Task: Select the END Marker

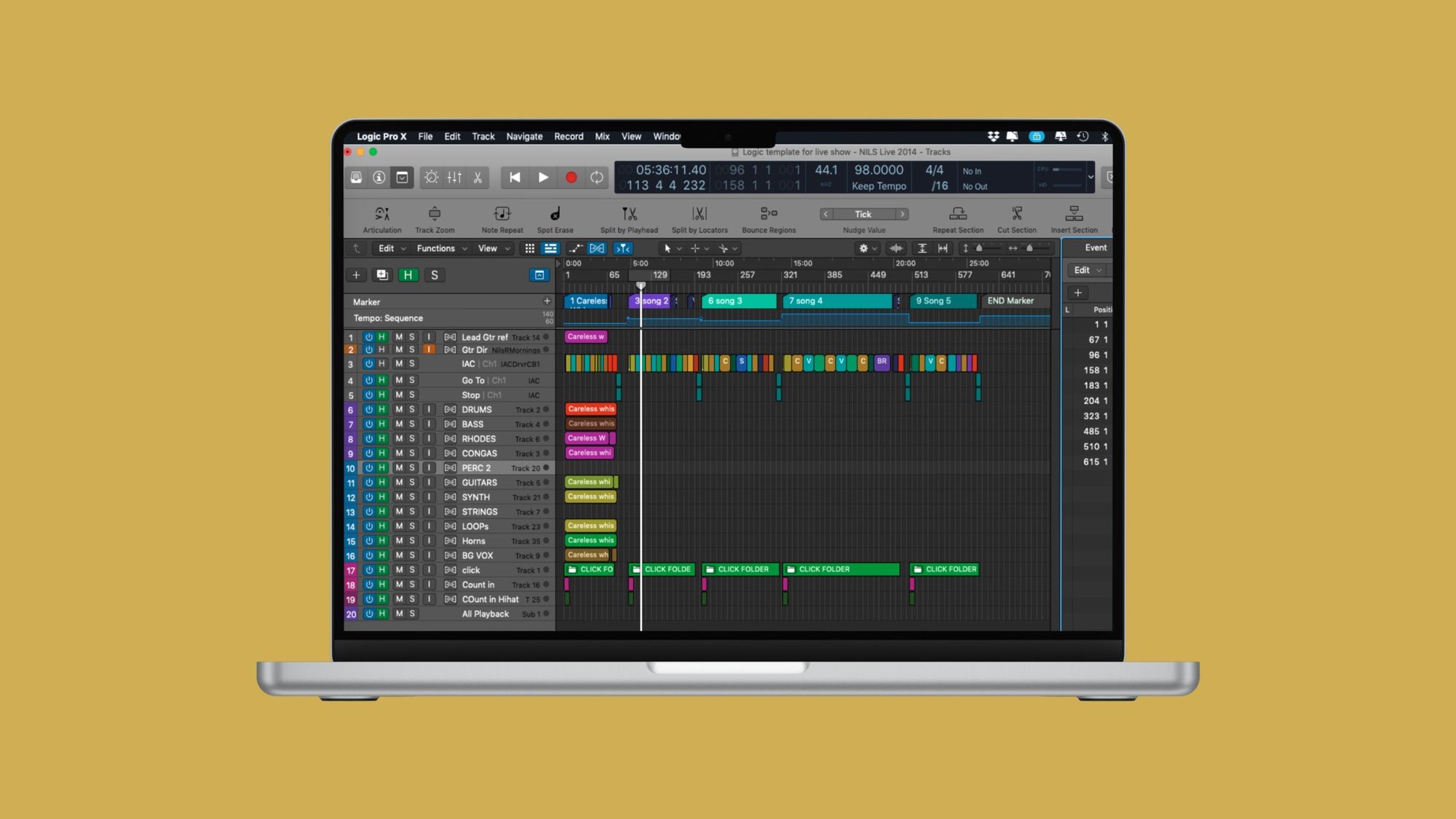Action: tap(1016, 301)
